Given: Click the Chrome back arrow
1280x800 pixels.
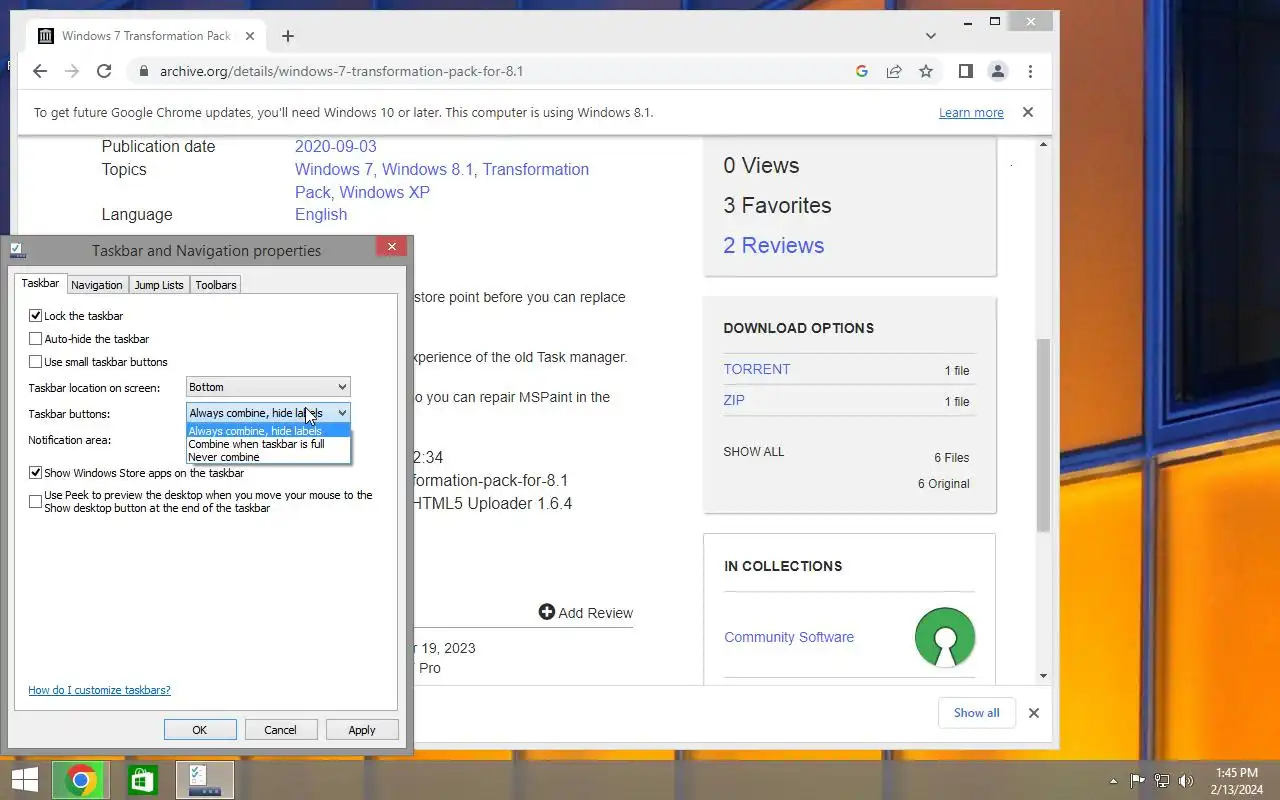Looking at the screenshot, I should pyautogui.click(x=40, y=71).
